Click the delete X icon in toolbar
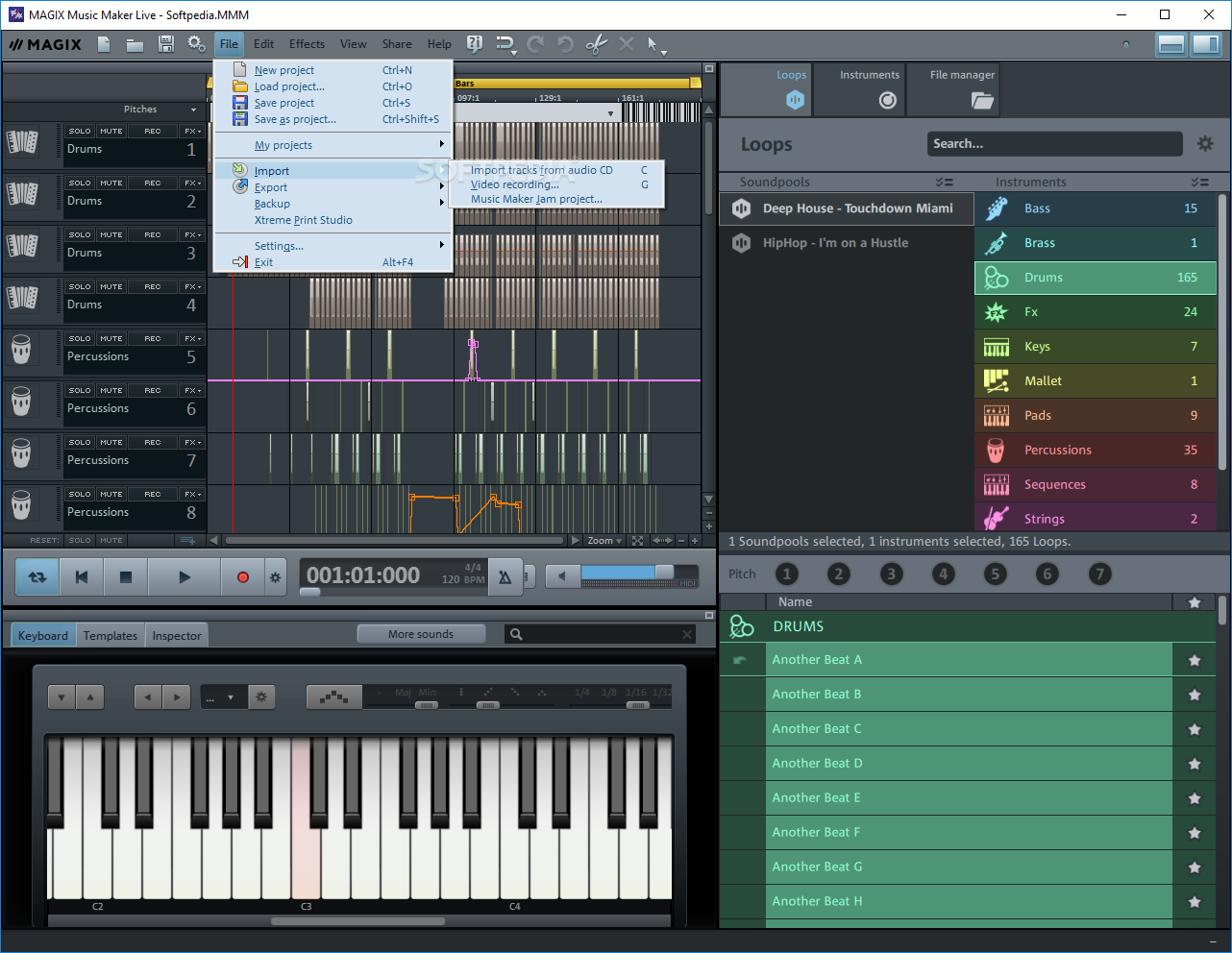The image size is (1232, 953). click(x=627, y=44)
